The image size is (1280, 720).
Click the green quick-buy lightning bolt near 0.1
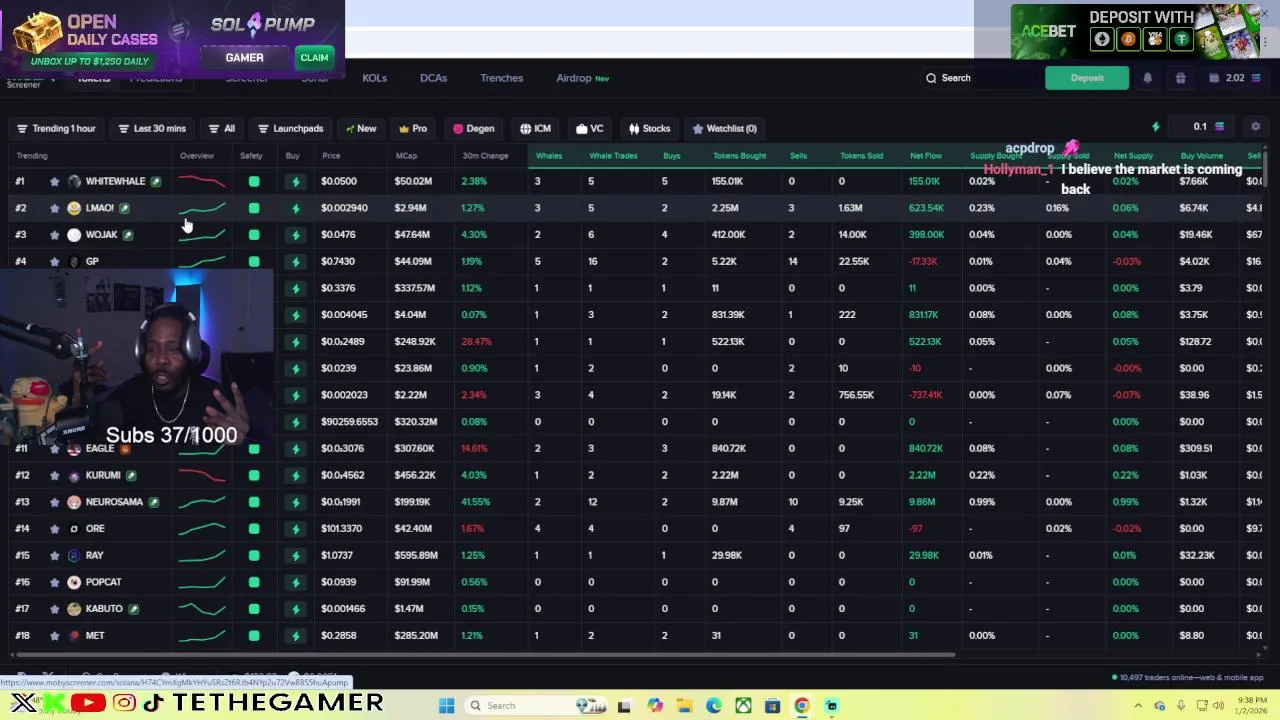(x=1156, y=127)
